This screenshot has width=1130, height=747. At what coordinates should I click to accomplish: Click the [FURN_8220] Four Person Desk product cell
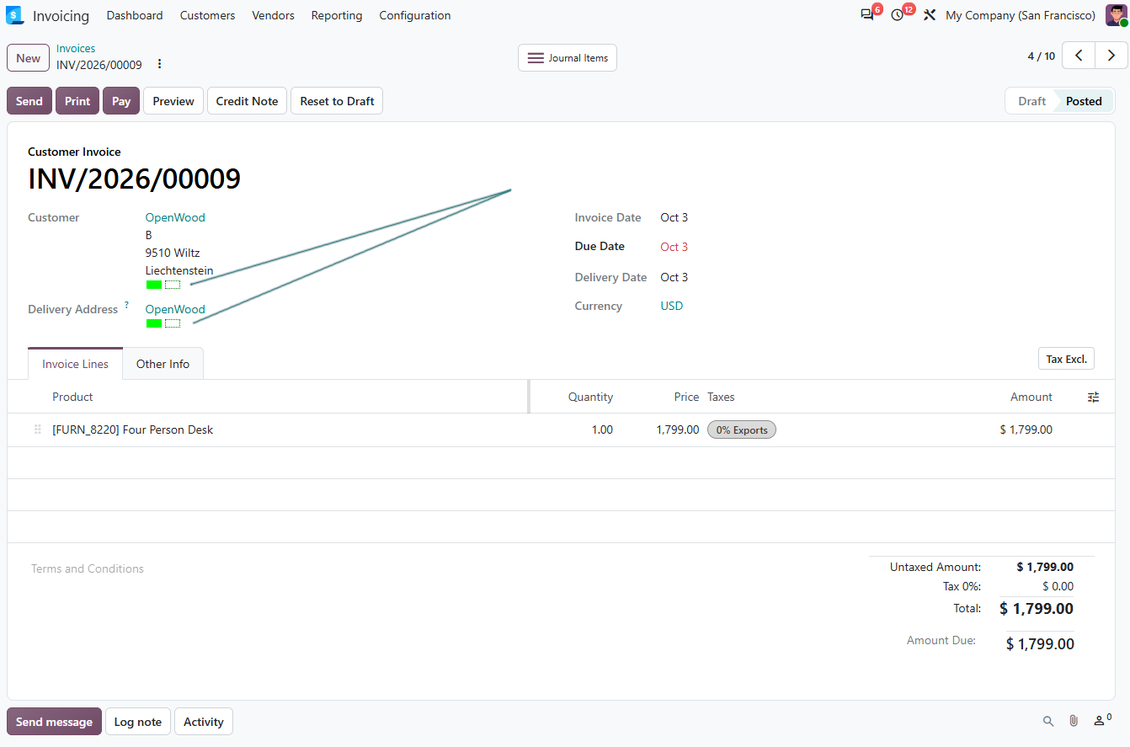point(133,429)
